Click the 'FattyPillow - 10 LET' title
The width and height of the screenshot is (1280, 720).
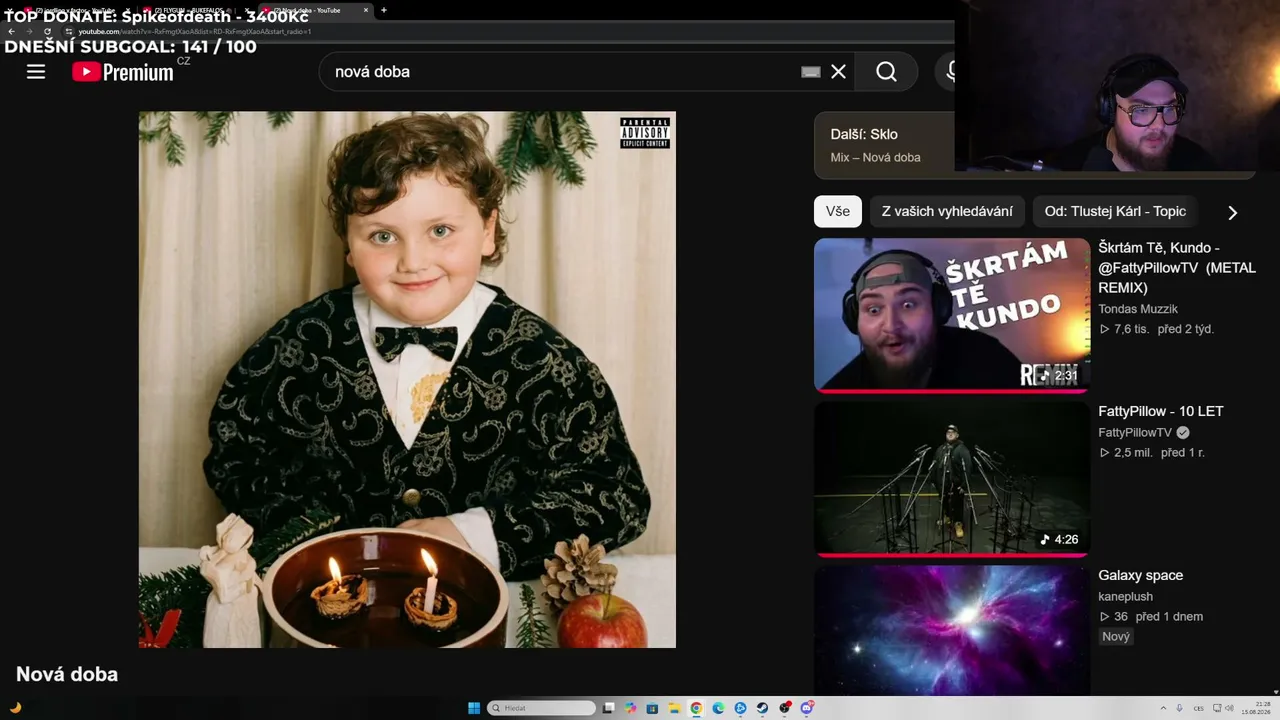[1161, 411]
